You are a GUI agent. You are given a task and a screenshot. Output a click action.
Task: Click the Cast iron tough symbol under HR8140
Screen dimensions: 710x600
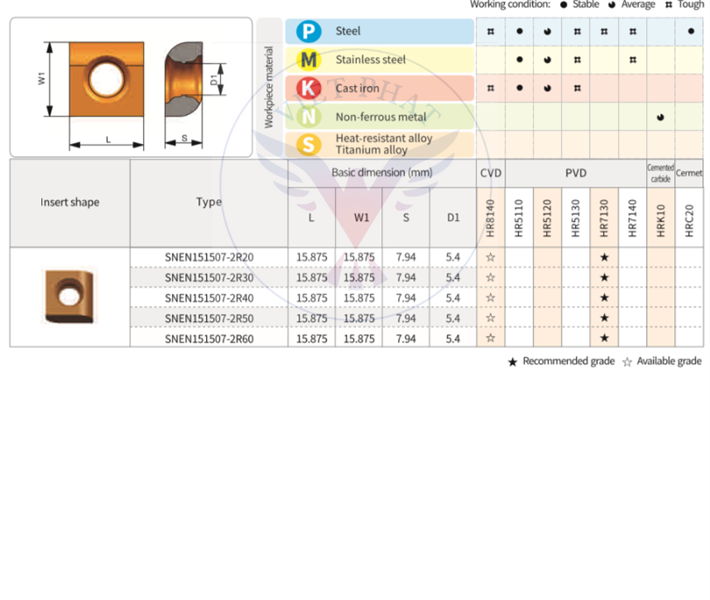490,88
